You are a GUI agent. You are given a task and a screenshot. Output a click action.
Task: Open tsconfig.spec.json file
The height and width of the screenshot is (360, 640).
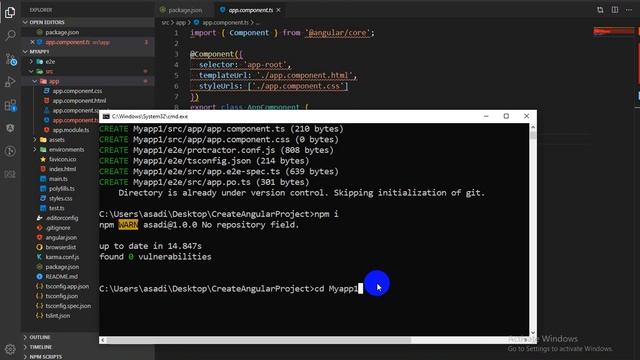point(68,306)
